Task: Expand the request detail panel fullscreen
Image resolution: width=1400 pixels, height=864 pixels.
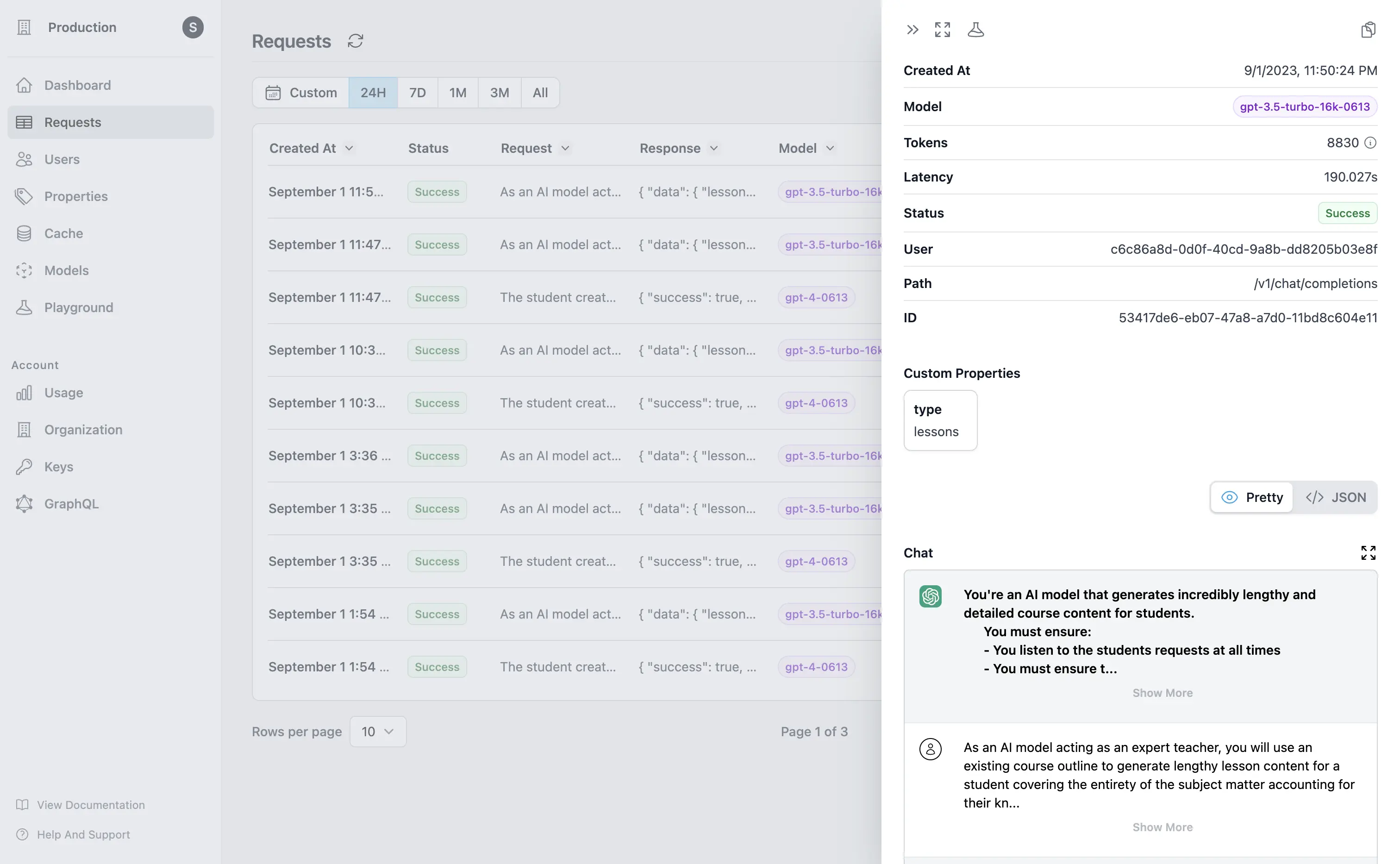Action: tap(942, 29)
